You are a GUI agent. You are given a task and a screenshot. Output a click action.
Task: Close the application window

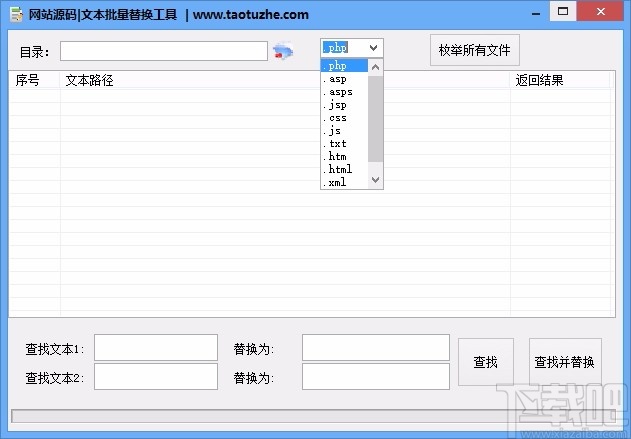[601, 12]
